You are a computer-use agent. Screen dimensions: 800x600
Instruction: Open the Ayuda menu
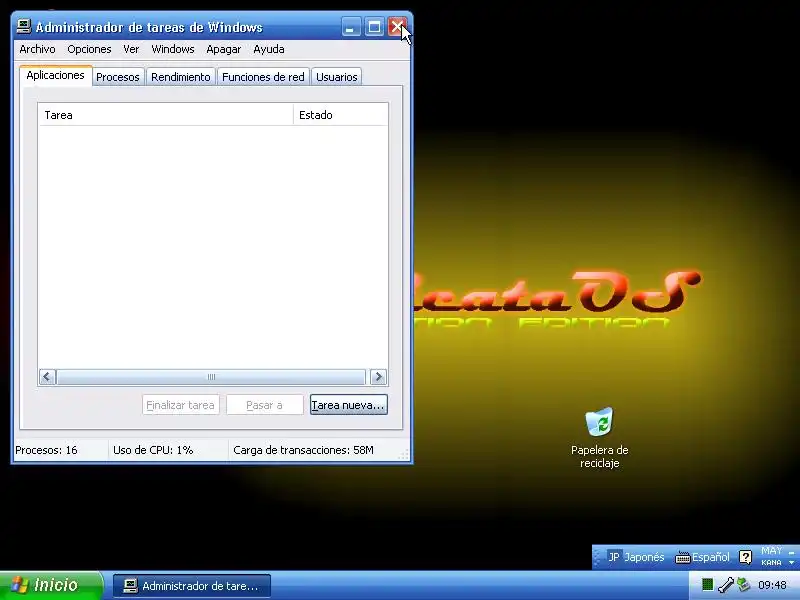[269, 49]
